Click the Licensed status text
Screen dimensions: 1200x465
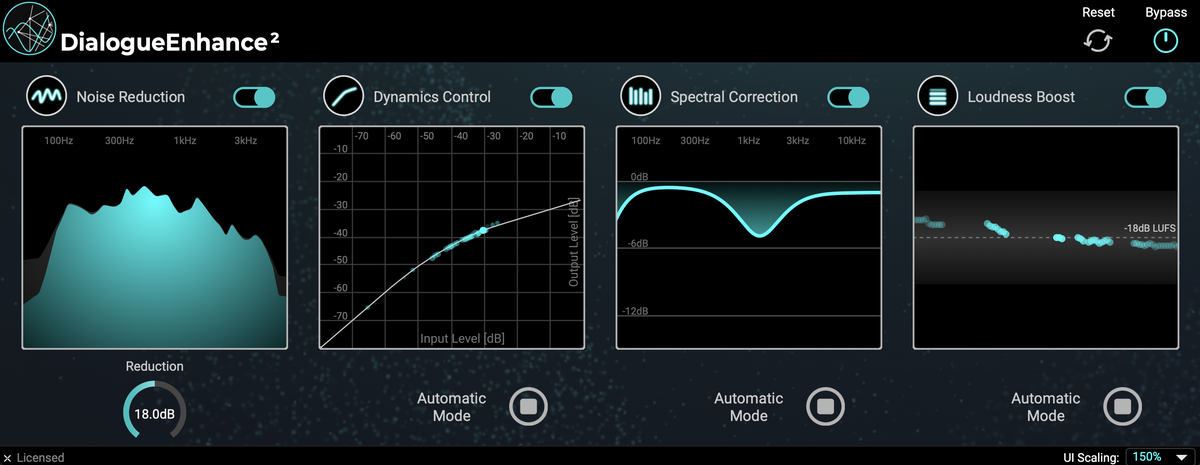(x=40, y=457)
